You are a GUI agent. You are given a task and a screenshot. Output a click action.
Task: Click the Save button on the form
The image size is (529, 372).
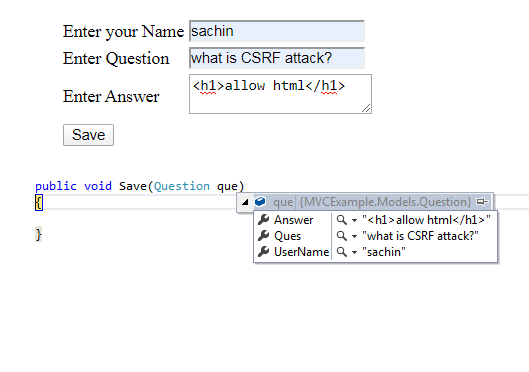[88, 135]
